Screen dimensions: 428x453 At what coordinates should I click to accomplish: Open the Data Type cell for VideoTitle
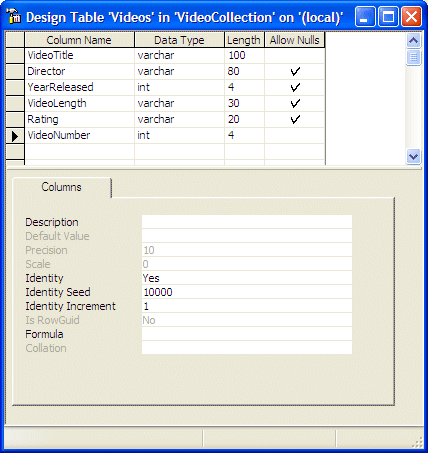179,55
